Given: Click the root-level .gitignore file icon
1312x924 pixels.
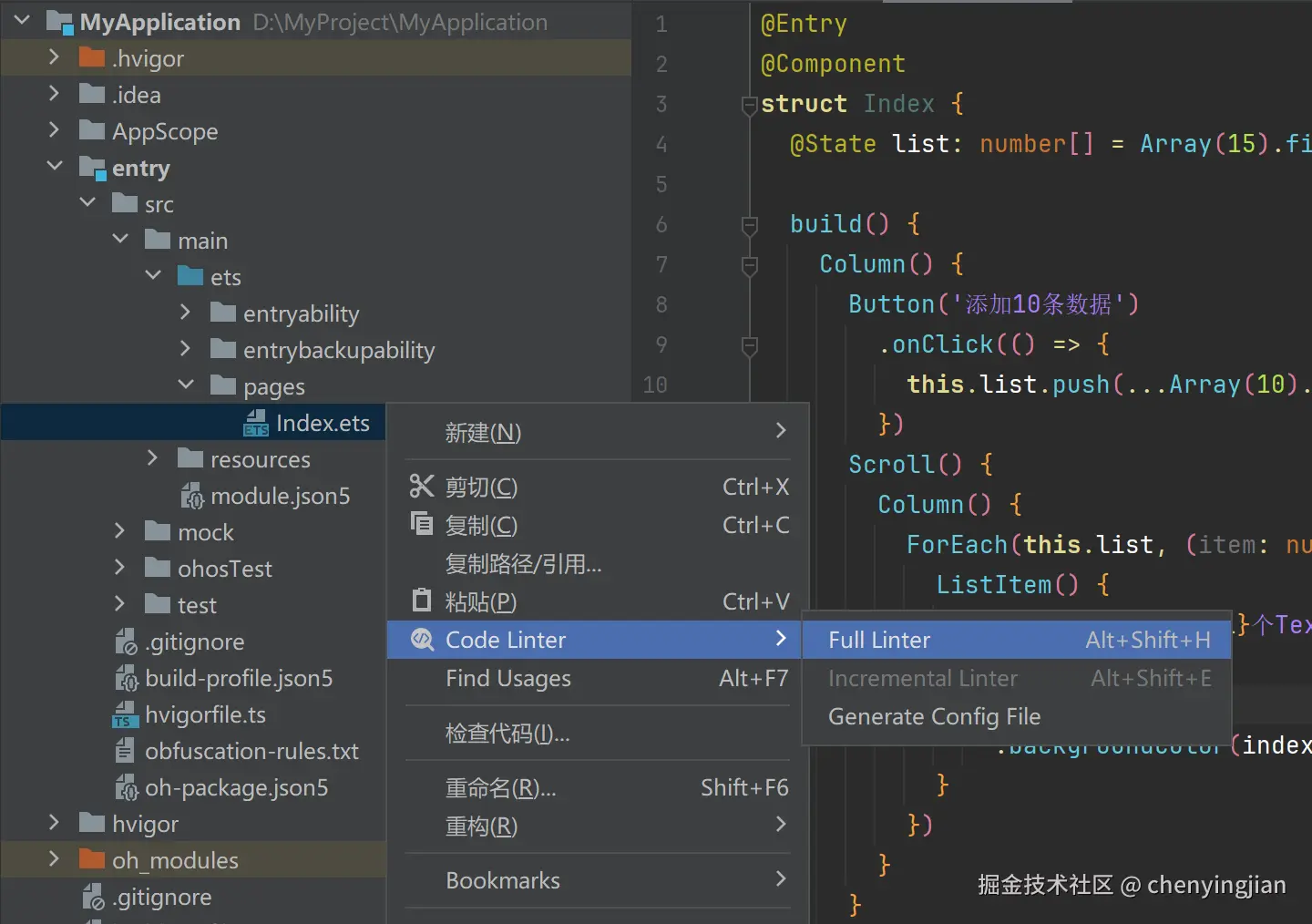Looking at the screenshot, I should [93, 897].
